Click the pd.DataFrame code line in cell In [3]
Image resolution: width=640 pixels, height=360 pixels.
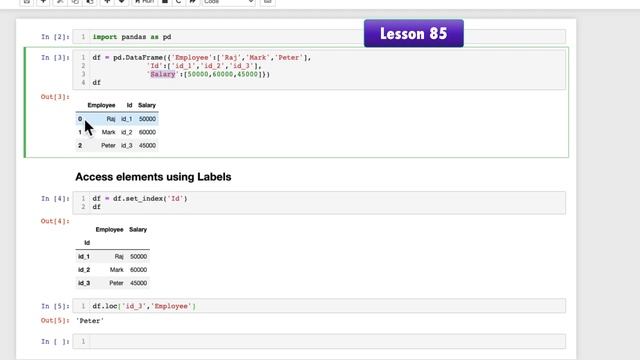pyautogui.click(x=202, y=58)
